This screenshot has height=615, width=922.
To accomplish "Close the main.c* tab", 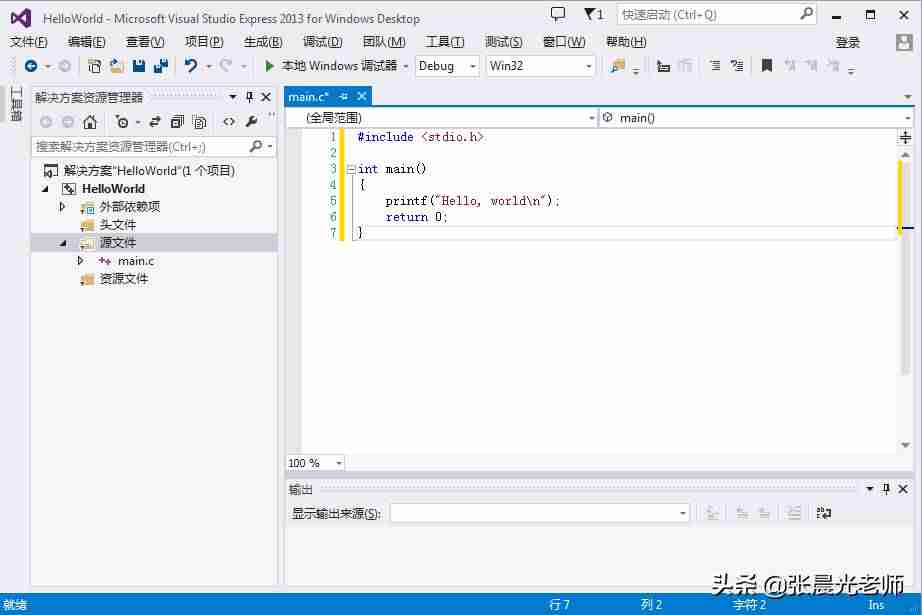I will (362, 96).
